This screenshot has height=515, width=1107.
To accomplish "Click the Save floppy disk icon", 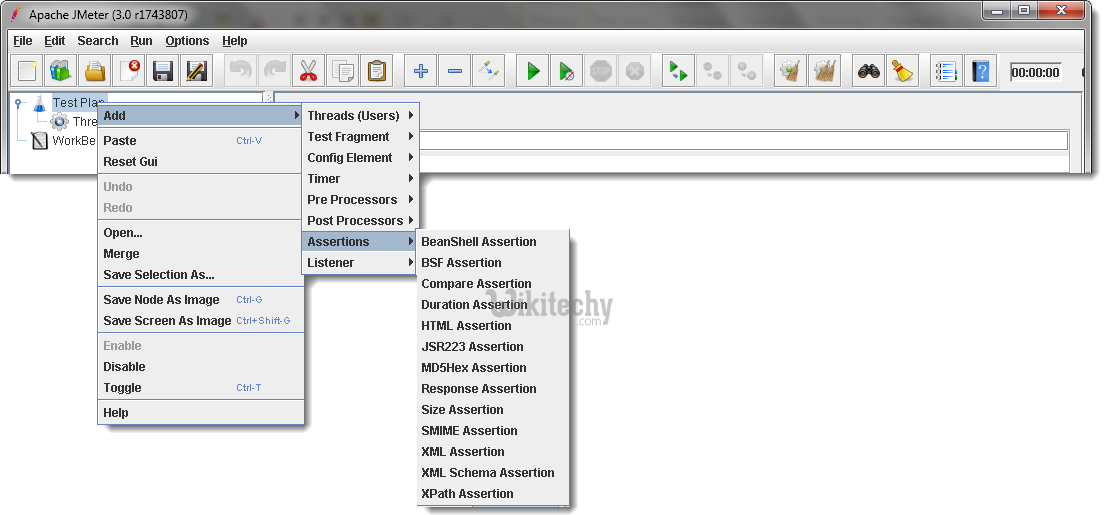I will 163,71.
